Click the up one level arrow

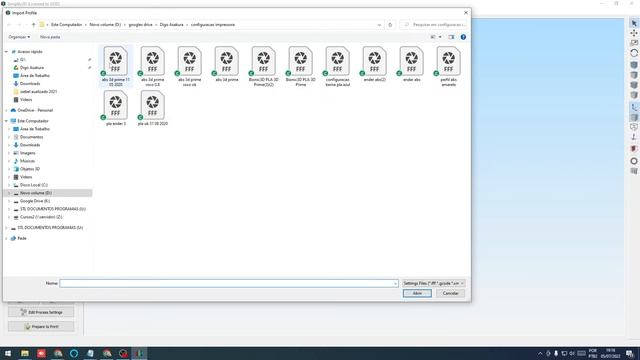(33, 25)
